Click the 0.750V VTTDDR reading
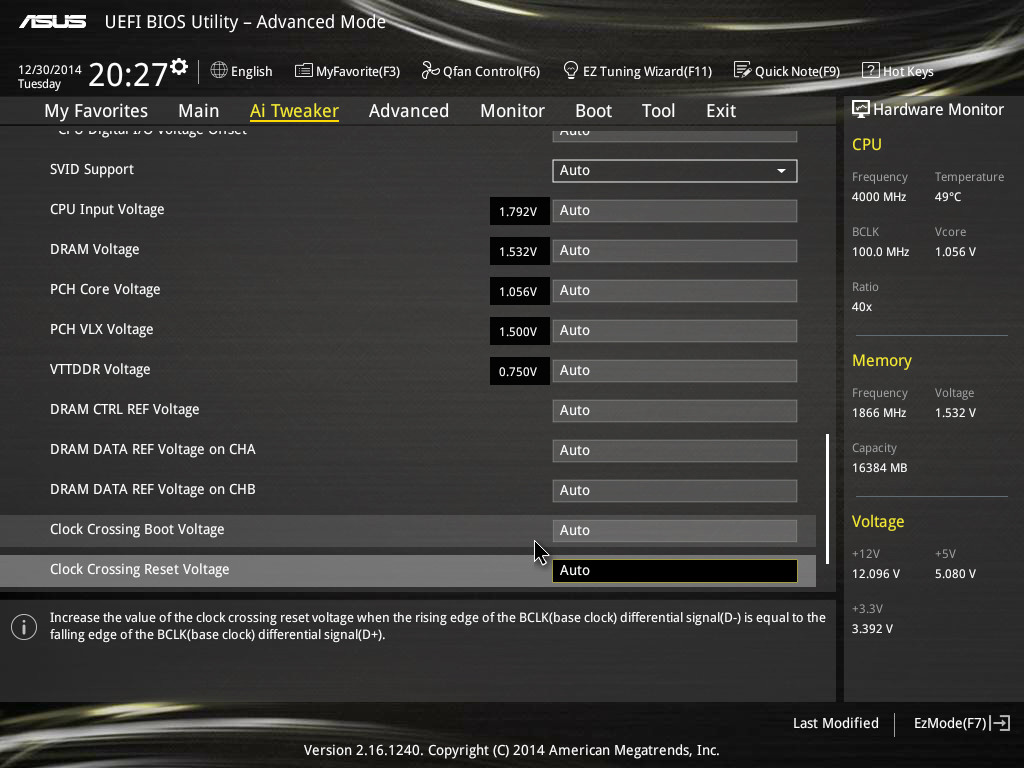Viewport: 1024px width, 768px height. pos(518,372)
